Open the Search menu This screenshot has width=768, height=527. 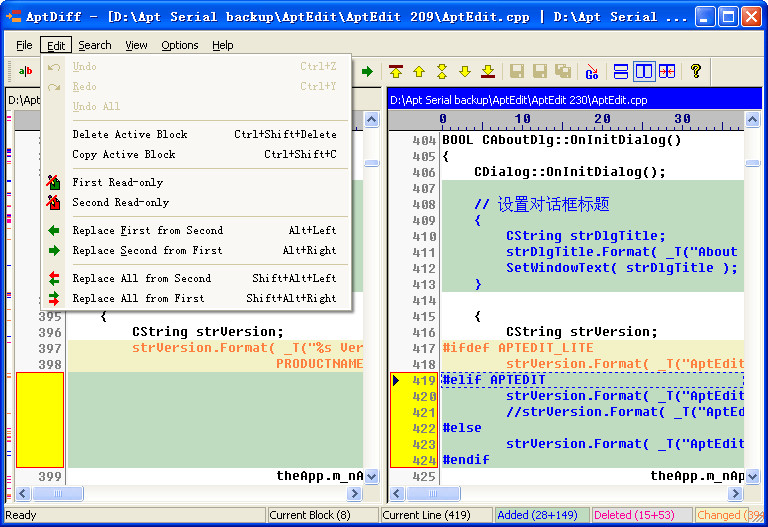[x=95, y=45]
